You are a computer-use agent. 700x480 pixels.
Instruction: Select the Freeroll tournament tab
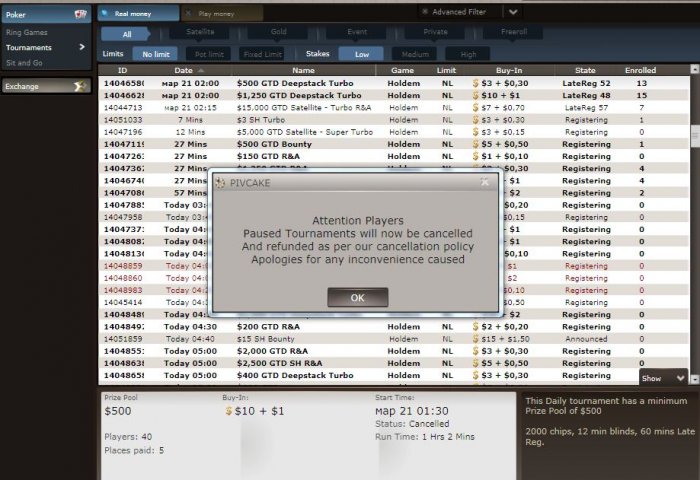[x=513, y=32]
